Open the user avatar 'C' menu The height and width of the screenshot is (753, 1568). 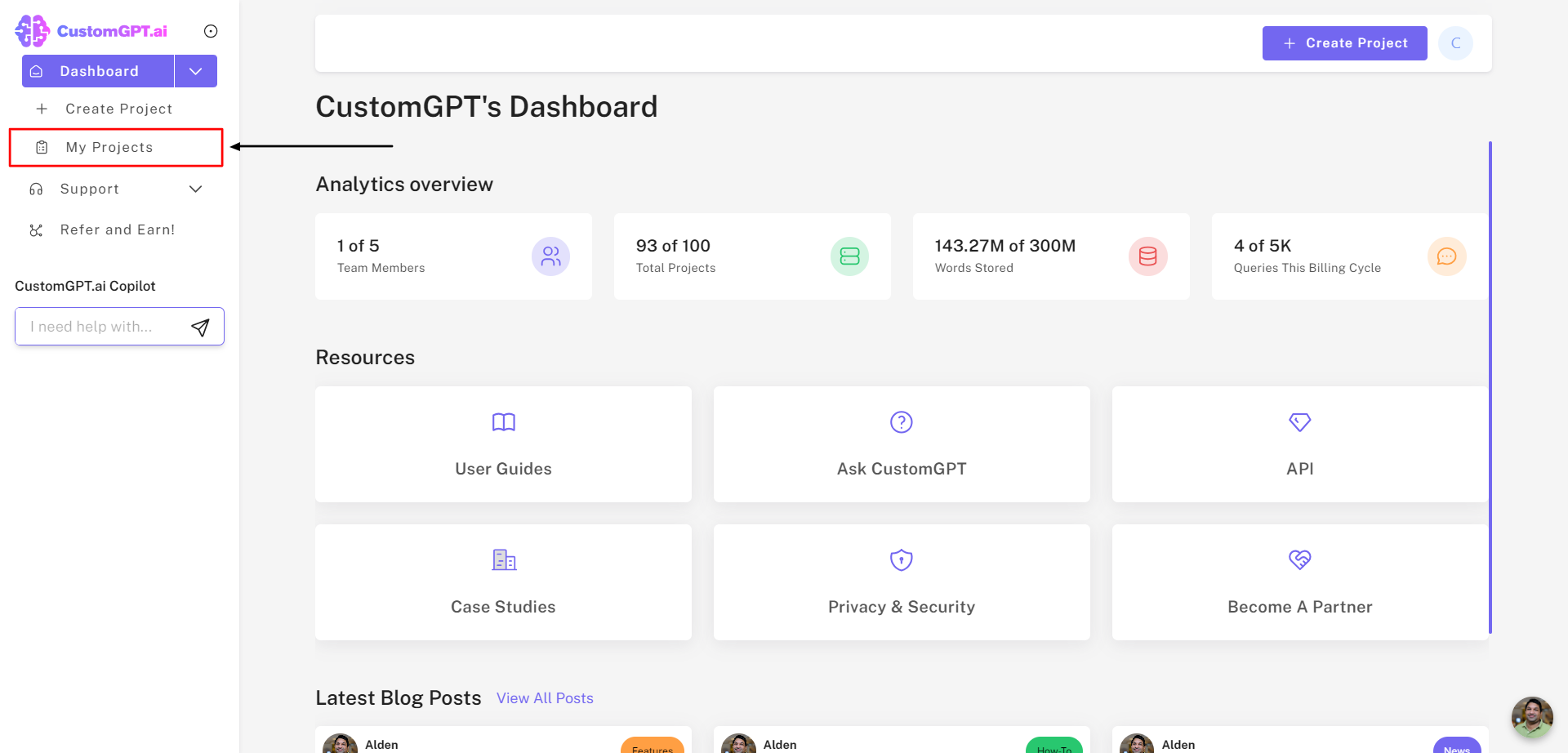pos(1455,43)
